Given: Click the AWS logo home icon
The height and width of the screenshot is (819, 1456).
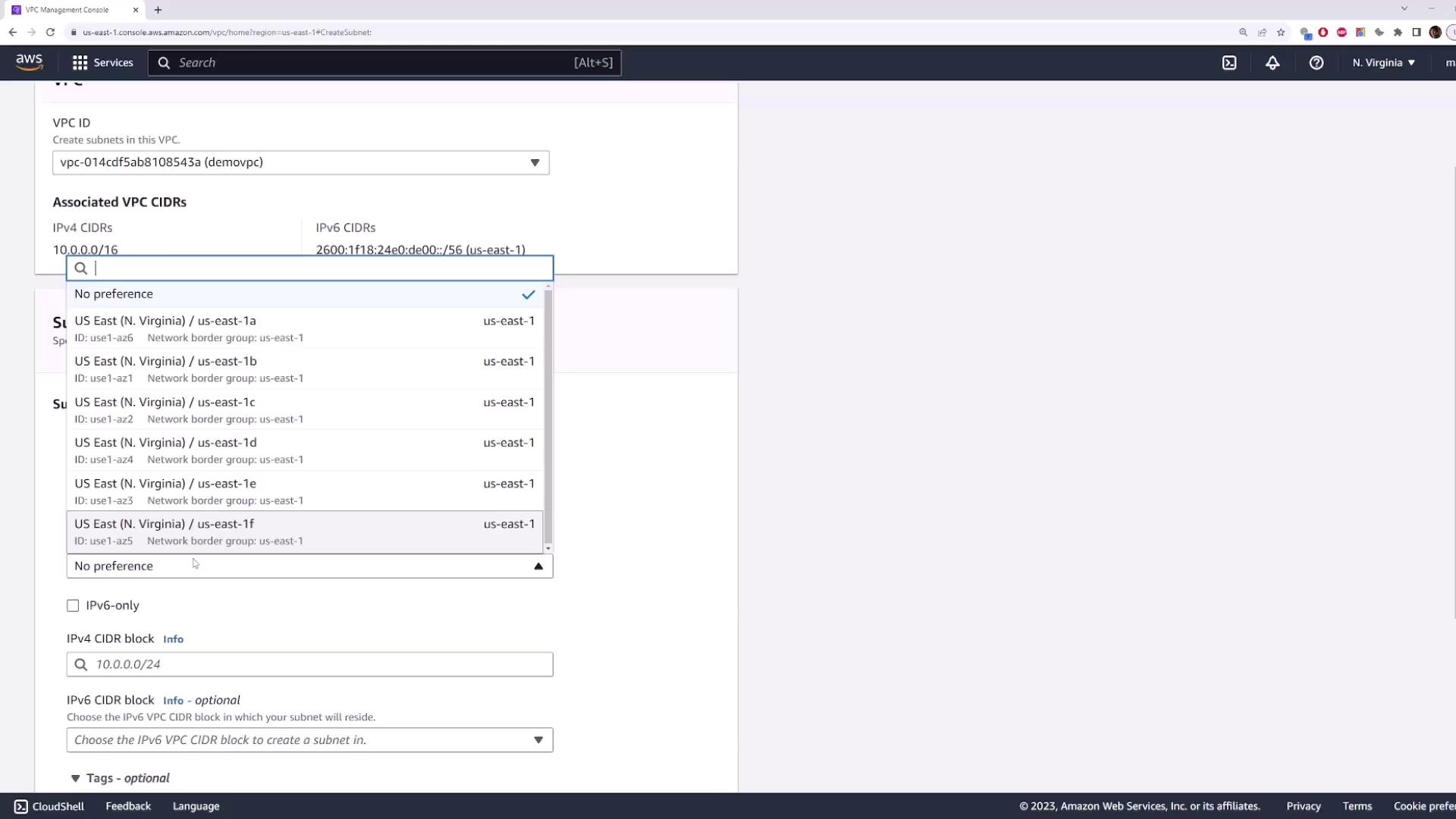Looking at the screenshot, I should pyautogui.click(x=29, y=62).
